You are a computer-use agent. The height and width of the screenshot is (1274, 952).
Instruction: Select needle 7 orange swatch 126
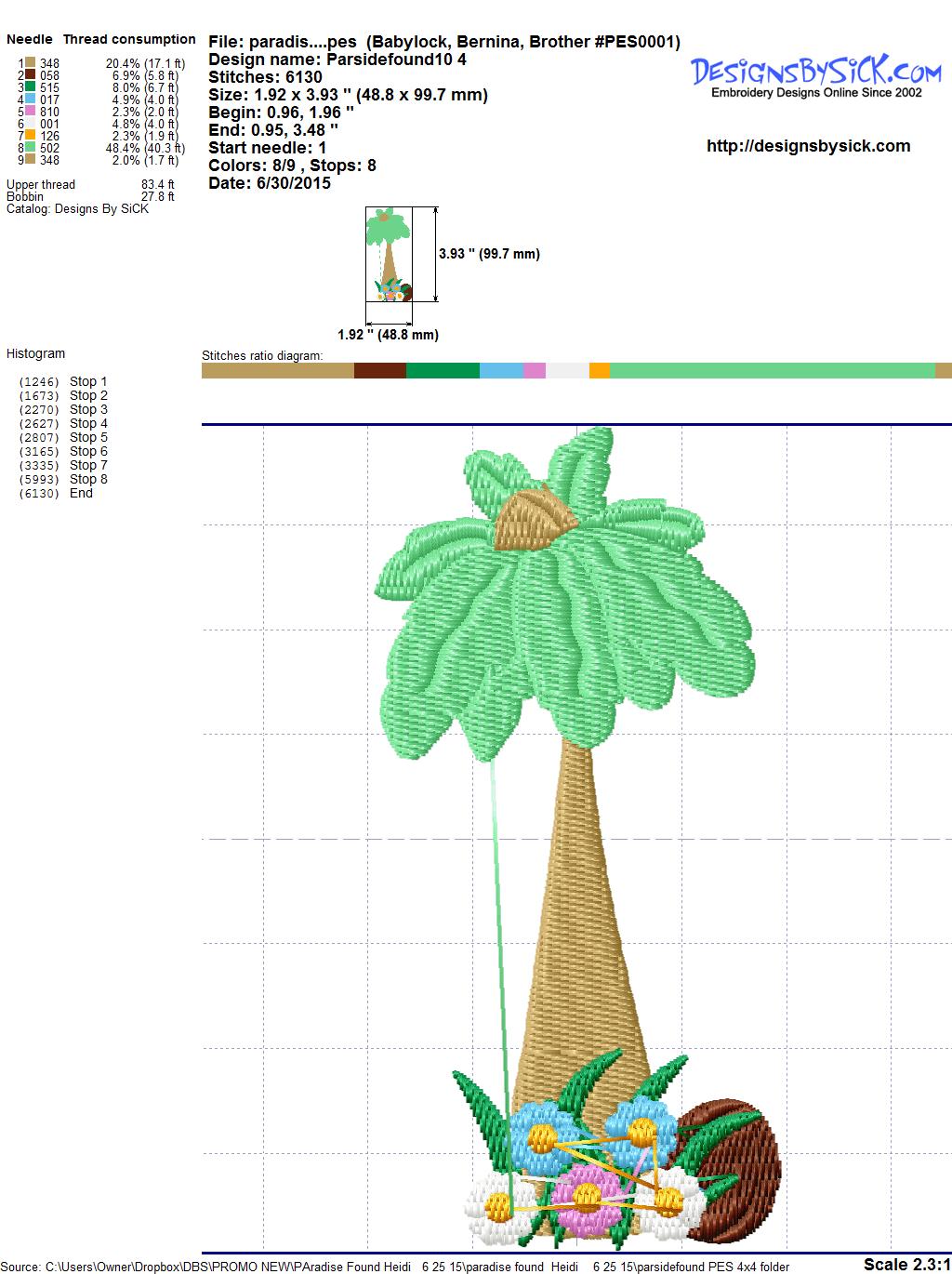[x=31, y=136]
